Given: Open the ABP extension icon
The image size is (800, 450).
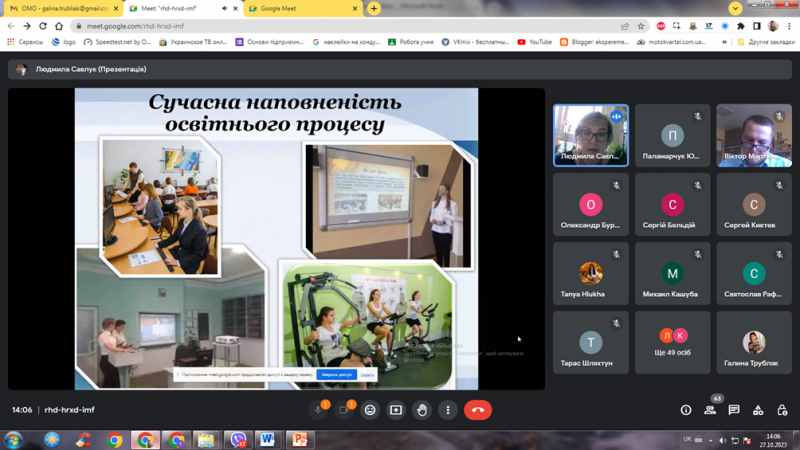Looking at the screenshot, I should click(x=661, y=26).
